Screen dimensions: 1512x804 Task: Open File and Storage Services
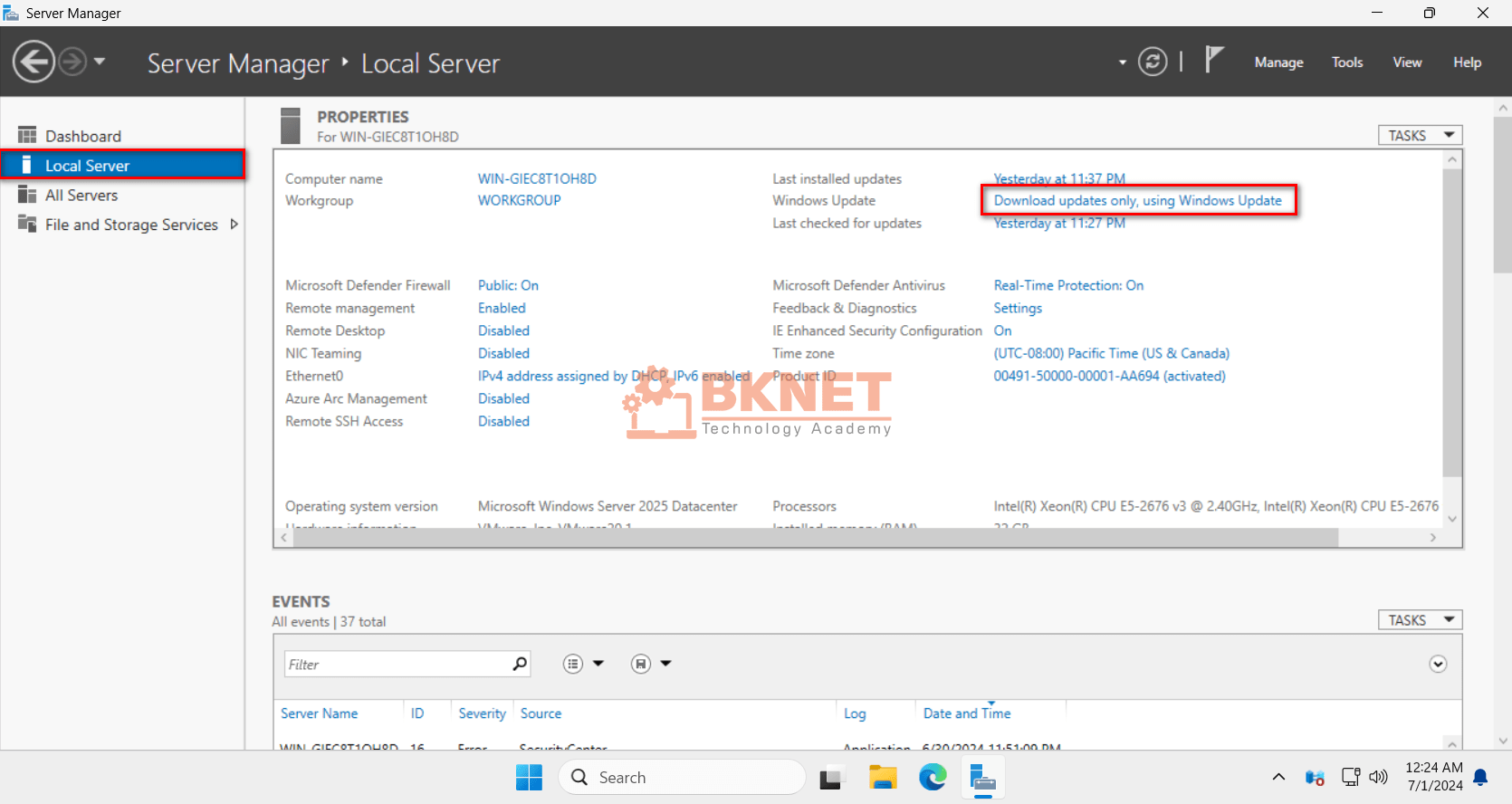click(131, 225)
